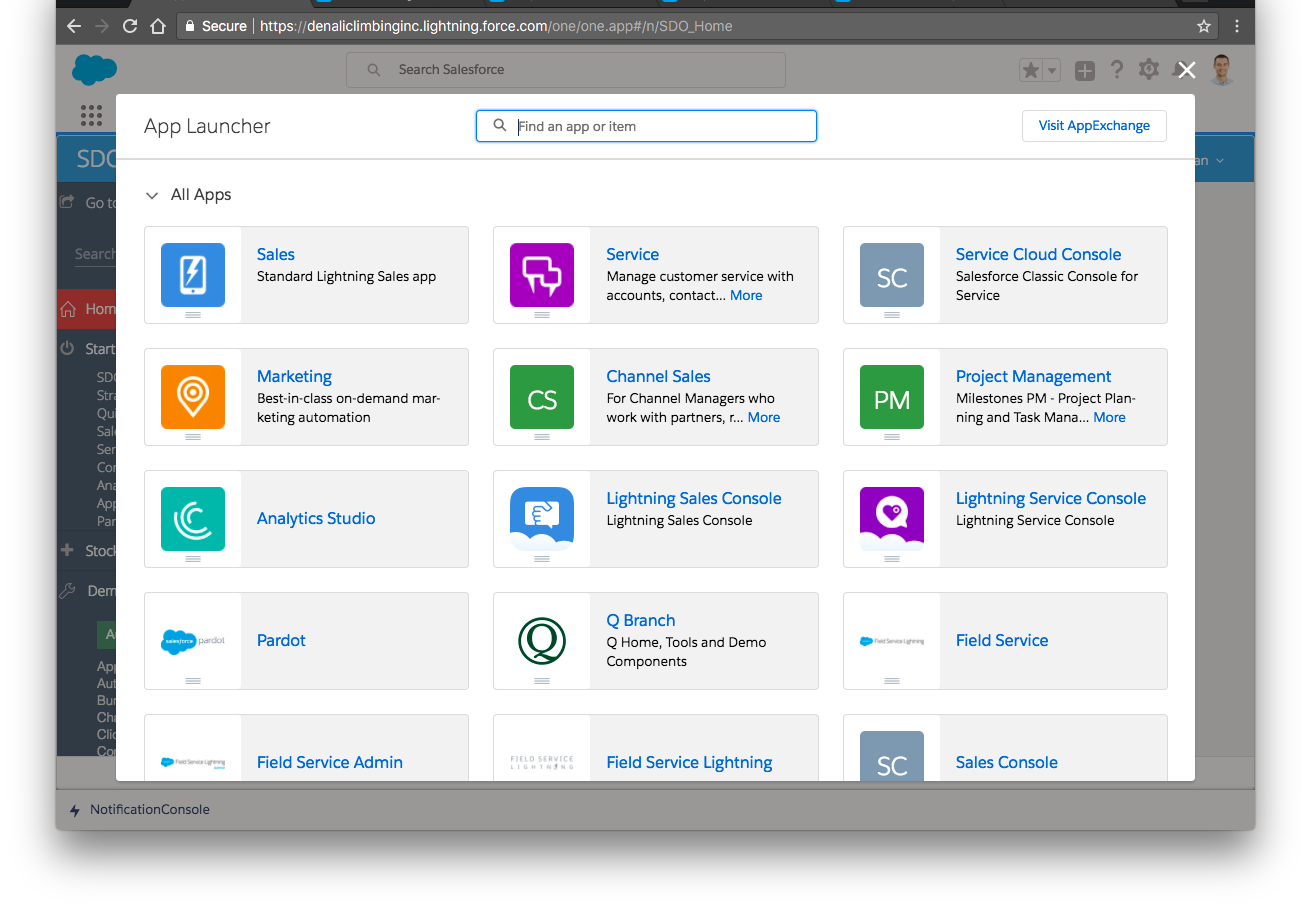Viewport: 1301px width, 910px height.
Task: Click the Salesforce cloud logo
Action: pyautogui.click(x=95, y=70)
